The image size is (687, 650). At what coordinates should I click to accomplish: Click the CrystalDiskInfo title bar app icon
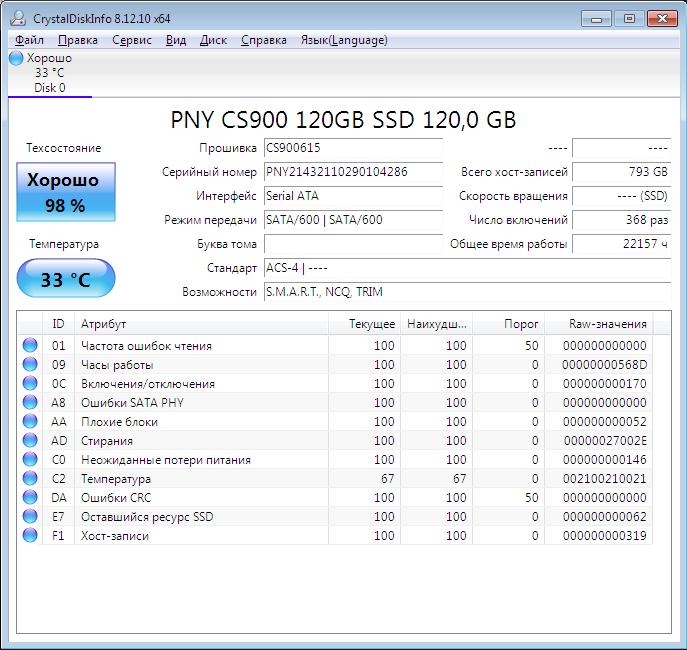pyautogui.click(x=18, y=18)
